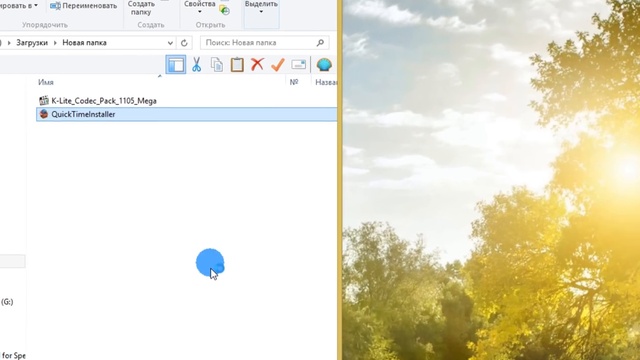Click the clipboard Paste icon
The height and width of the screenshot is (360, 640).
tap(237, 64)
